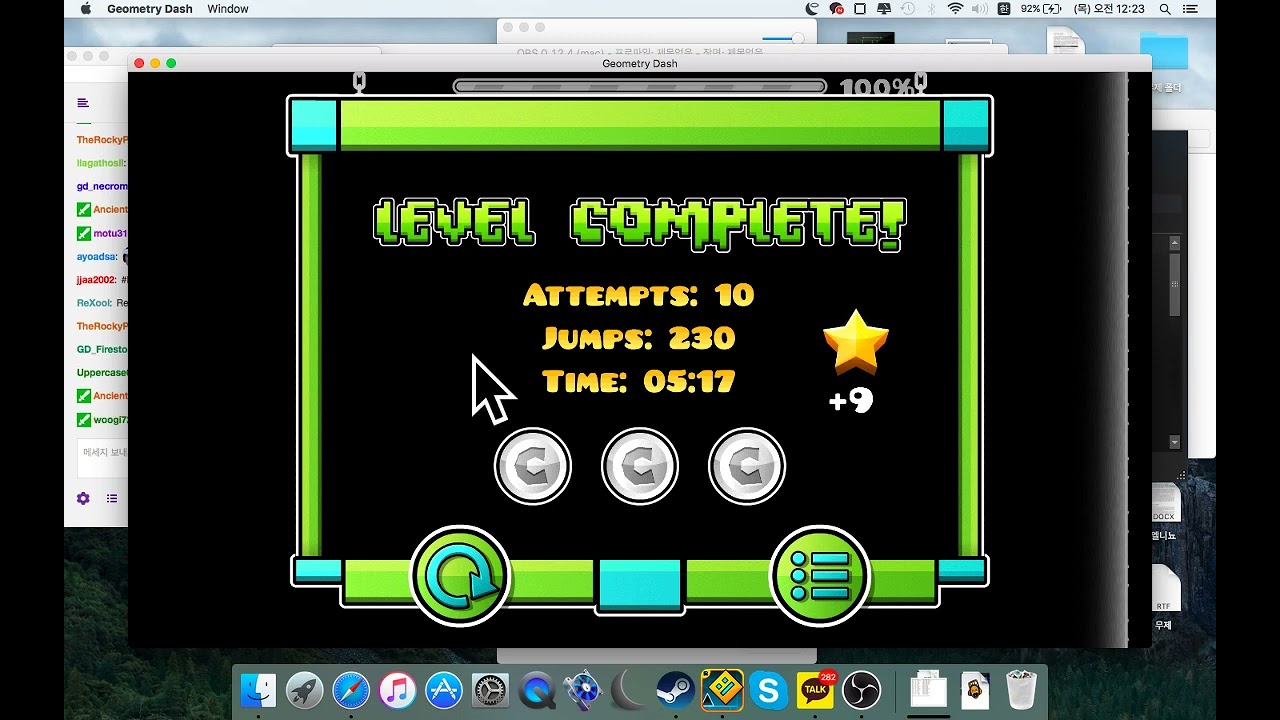Click the green replay level button
This screenshot has width=1280, height=720.
460,576
